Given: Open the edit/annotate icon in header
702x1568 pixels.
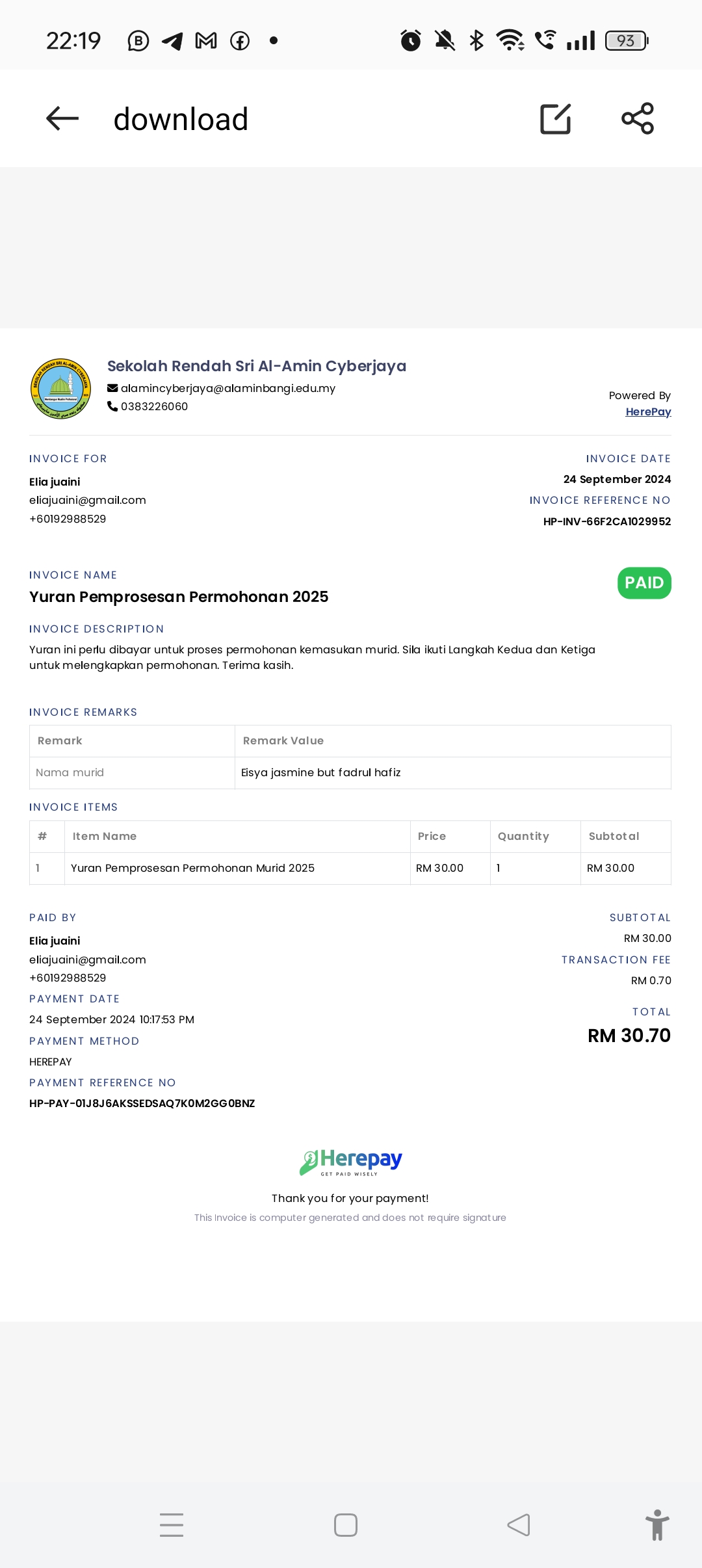Looking at the screenshot, I should click(x=556, y=118).
